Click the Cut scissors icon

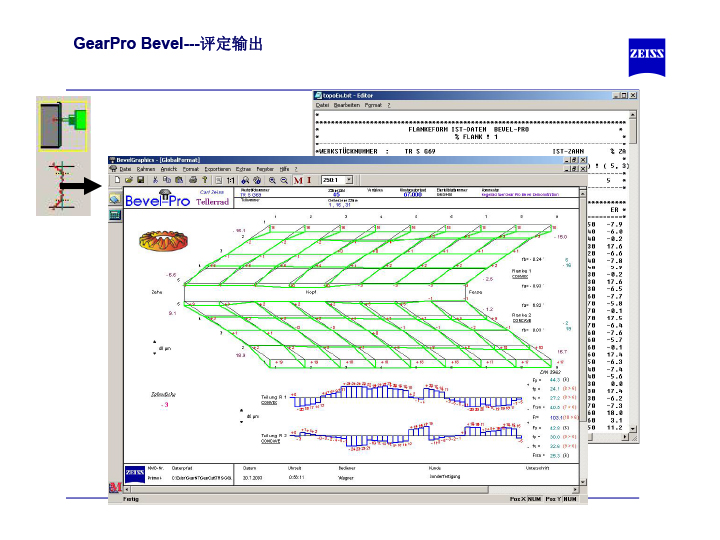click(x=155, y=180)
